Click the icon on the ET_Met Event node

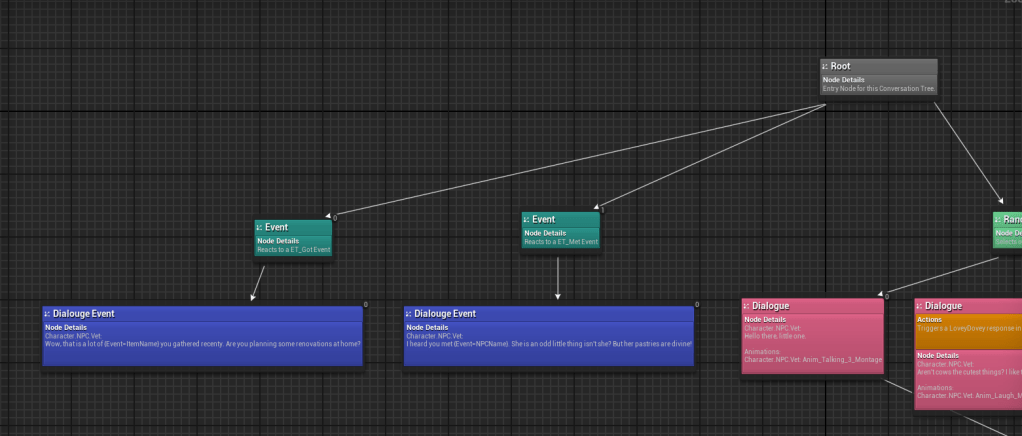click(x=527, y=219)
